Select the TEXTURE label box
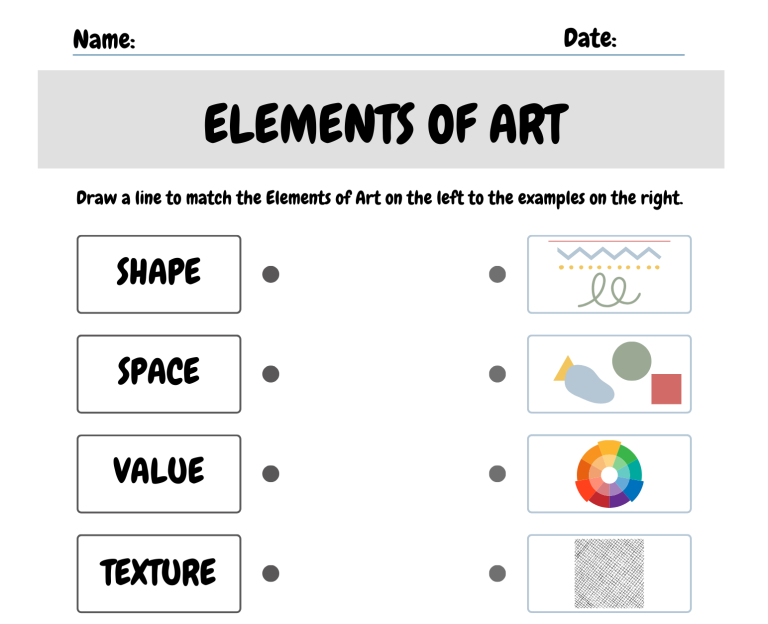Screen dimensions: 768x624 [x=159, y=574]
